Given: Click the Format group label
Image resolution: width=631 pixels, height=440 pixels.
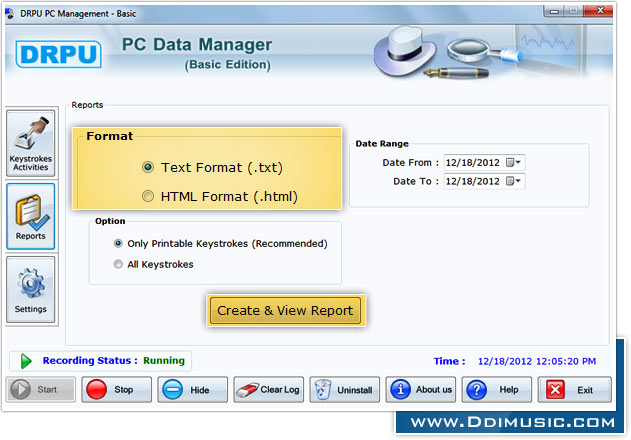Looking at the screenshot, I should 110,136.
